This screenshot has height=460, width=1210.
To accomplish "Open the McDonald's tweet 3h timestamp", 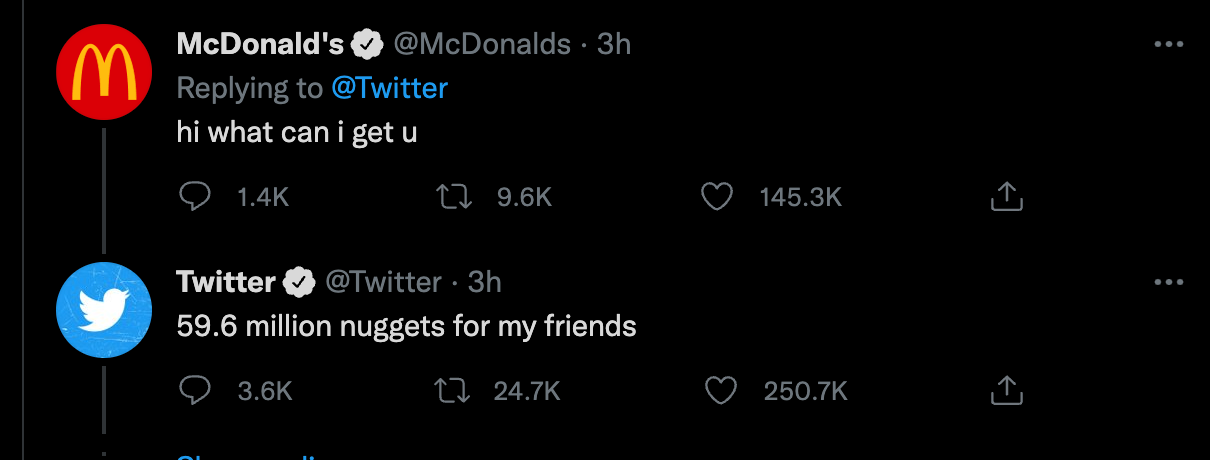I will (x=614, y=44).
